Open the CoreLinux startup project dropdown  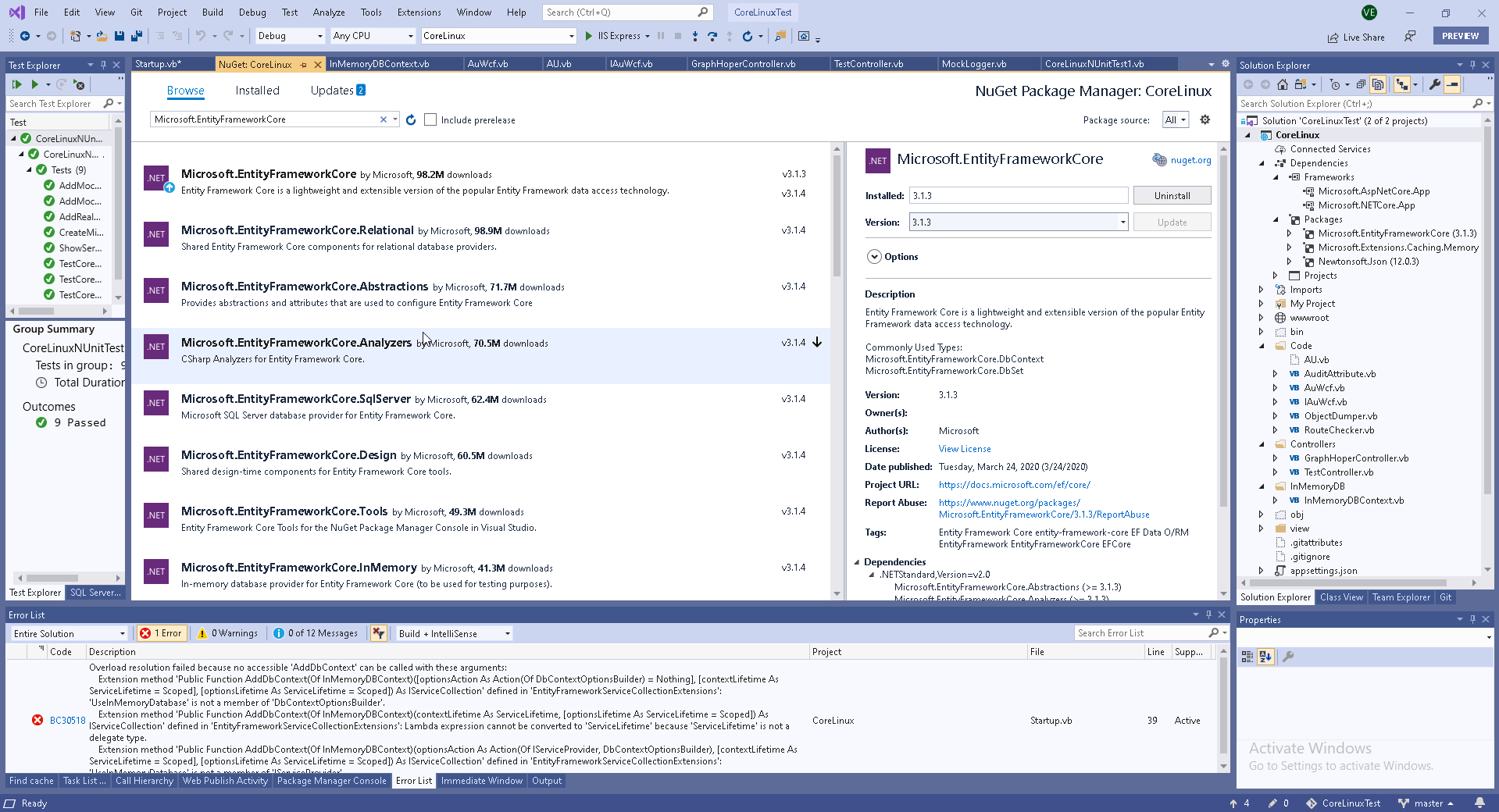click(498, 36)
